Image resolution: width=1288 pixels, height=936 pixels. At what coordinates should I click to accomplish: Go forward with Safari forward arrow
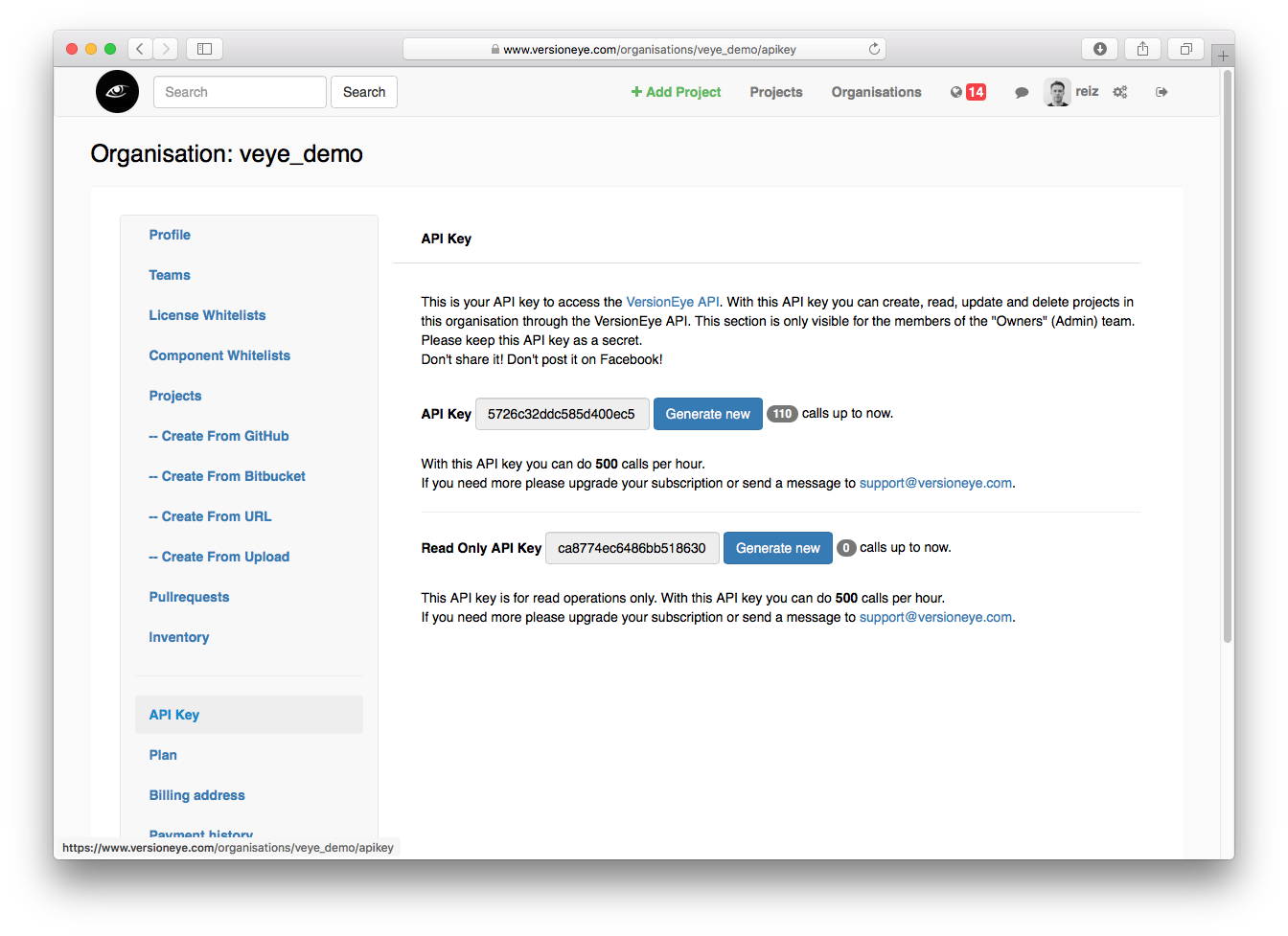tap(166, 49)
